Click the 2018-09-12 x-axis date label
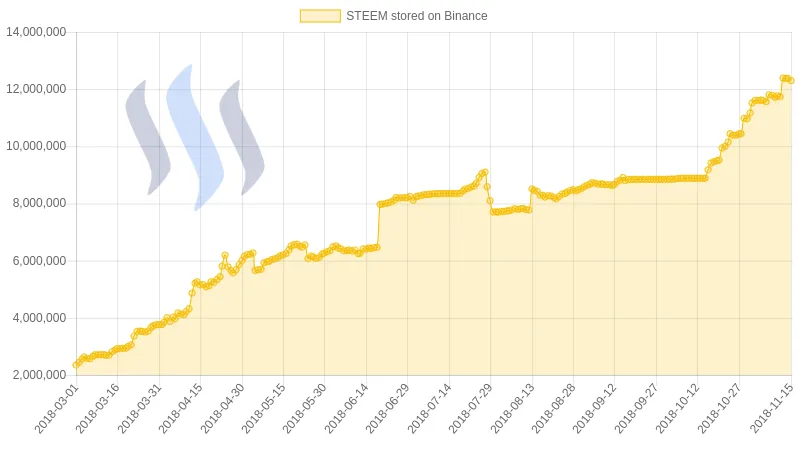798x450 pixels. click(594, 408)
